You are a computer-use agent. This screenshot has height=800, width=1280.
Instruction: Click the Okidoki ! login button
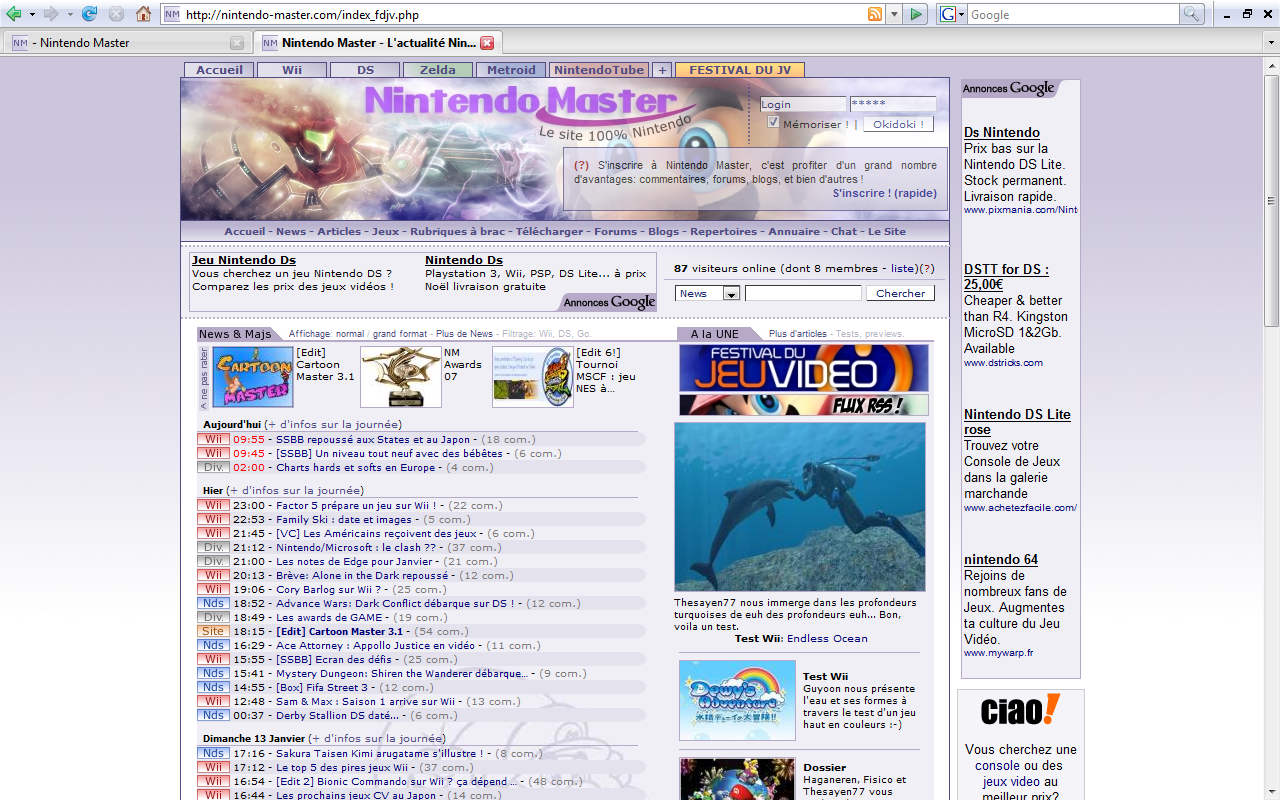coord(898,124)
